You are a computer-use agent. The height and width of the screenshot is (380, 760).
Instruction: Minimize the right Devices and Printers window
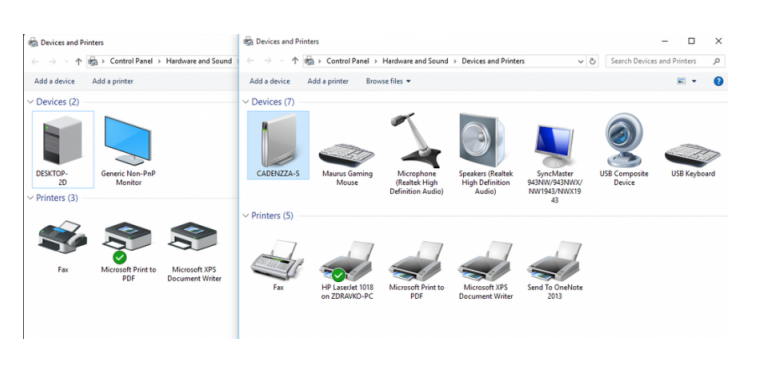point(665,41)
